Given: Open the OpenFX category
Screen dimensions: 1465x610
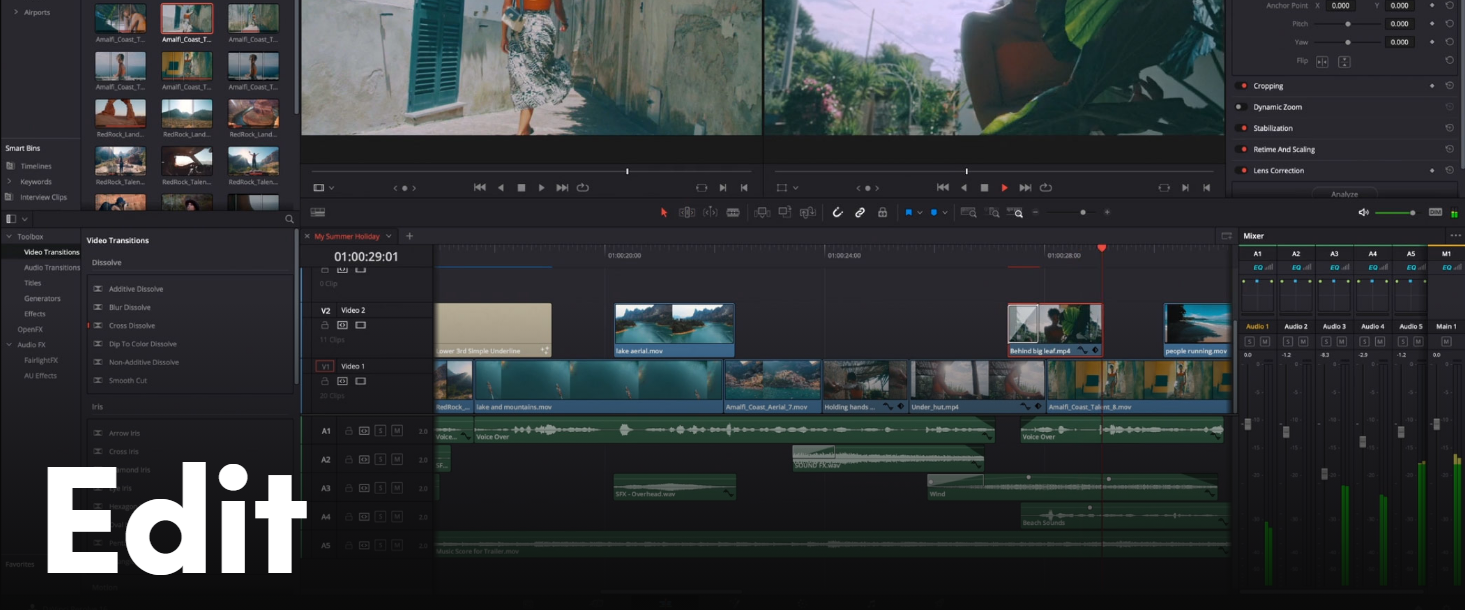Looking at the screenshot, I should point(30,329).
